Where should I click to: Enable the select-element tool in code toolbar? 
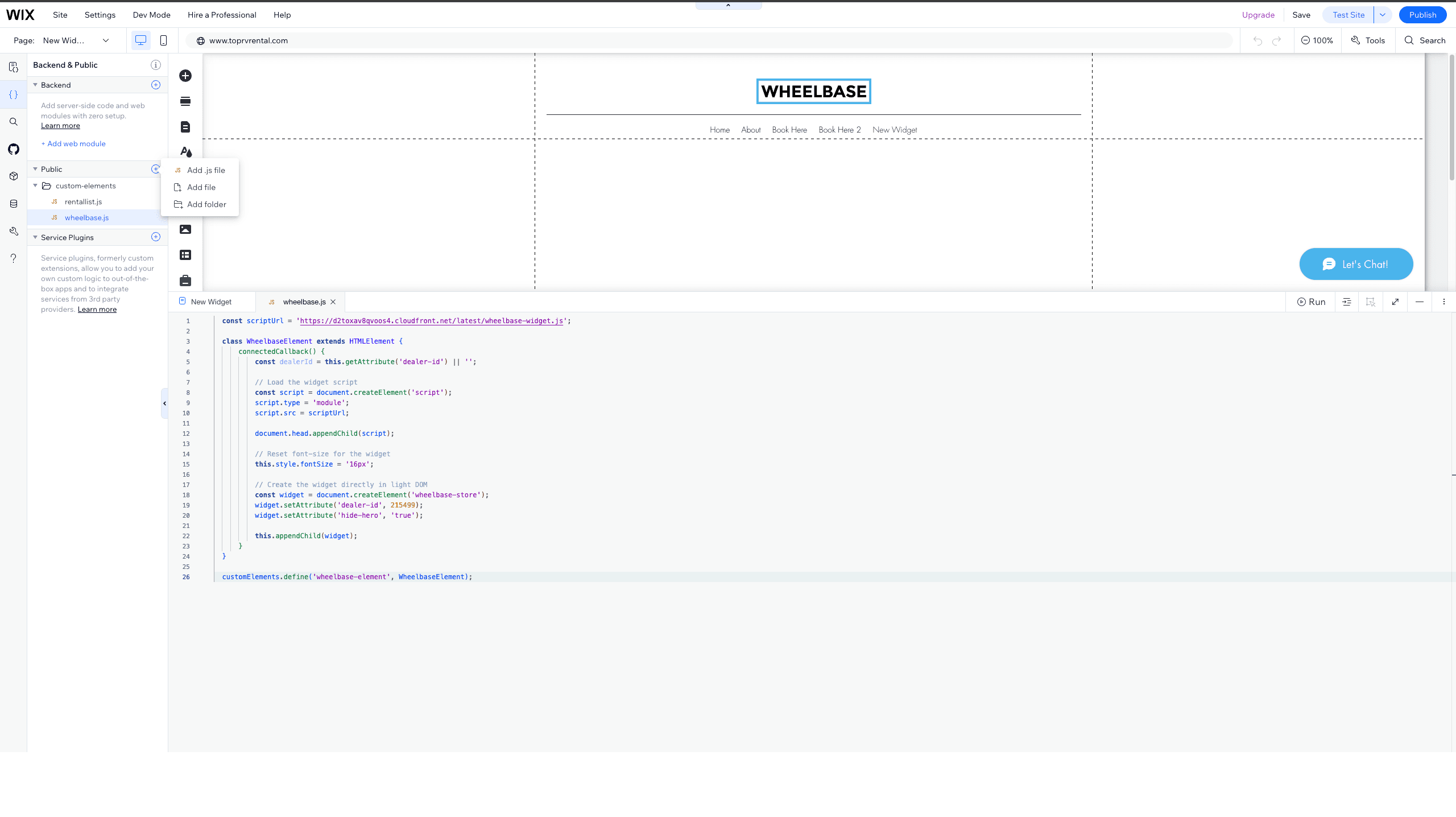pos(1371,302)
